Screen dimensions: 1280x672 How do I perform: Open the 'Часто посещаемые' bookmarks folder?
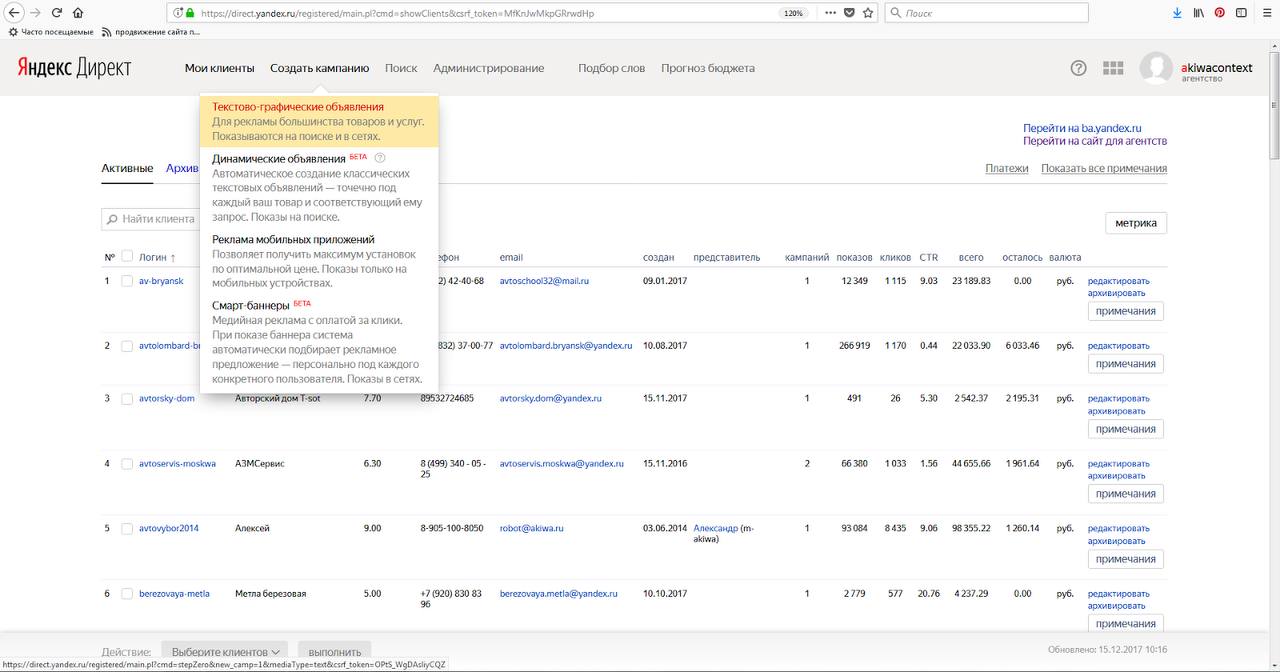pyautogui.click(x=50, y=32)
